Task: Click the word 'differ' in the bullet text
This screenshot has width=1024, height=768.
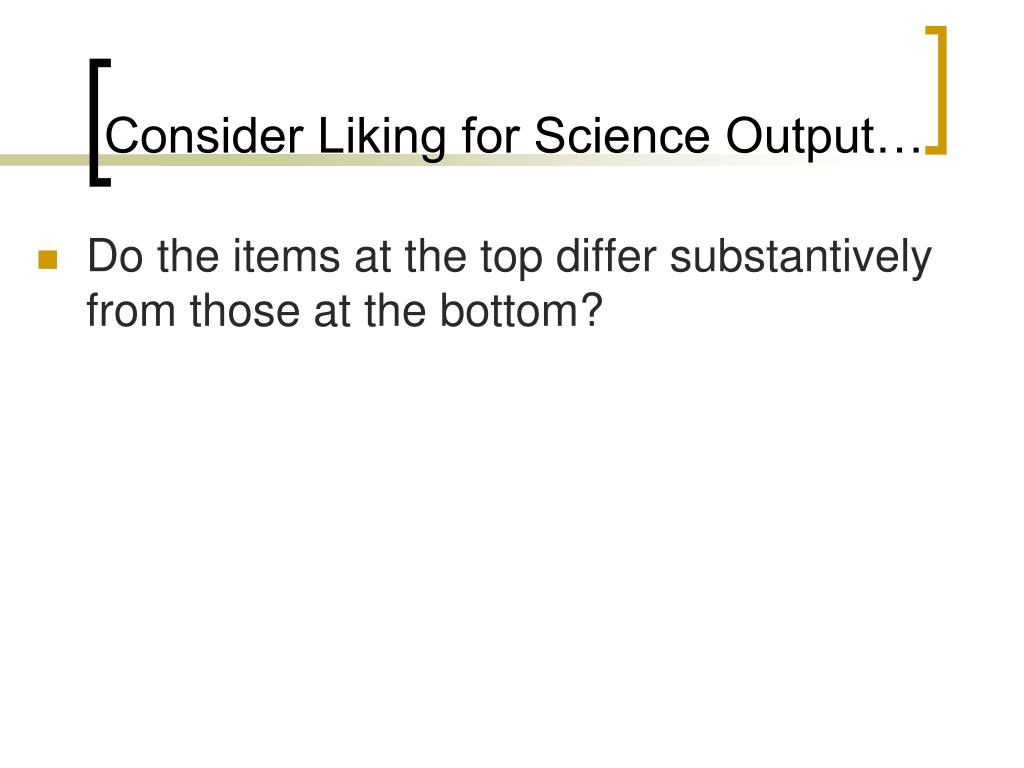Action: point(605,256)
